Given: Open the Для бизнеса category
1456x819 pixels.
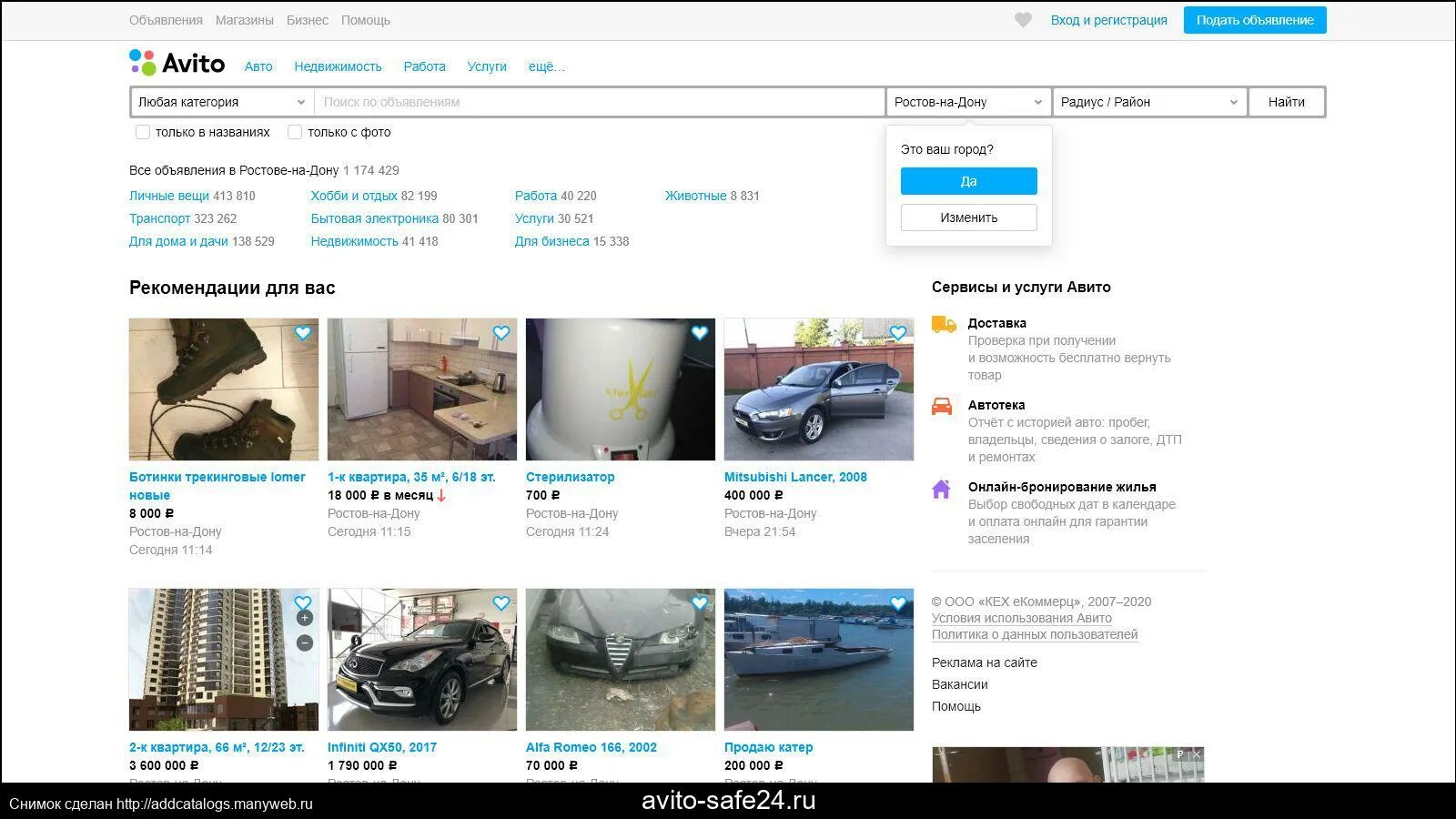Looking at the screenshot, I should [552, 241].
